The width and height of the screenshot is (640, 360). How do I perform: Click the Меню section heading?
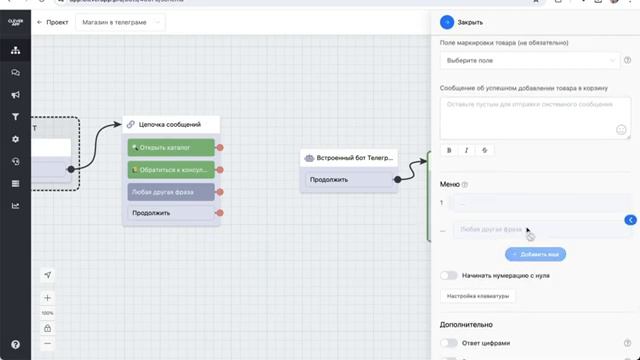[x=449, y=184]
